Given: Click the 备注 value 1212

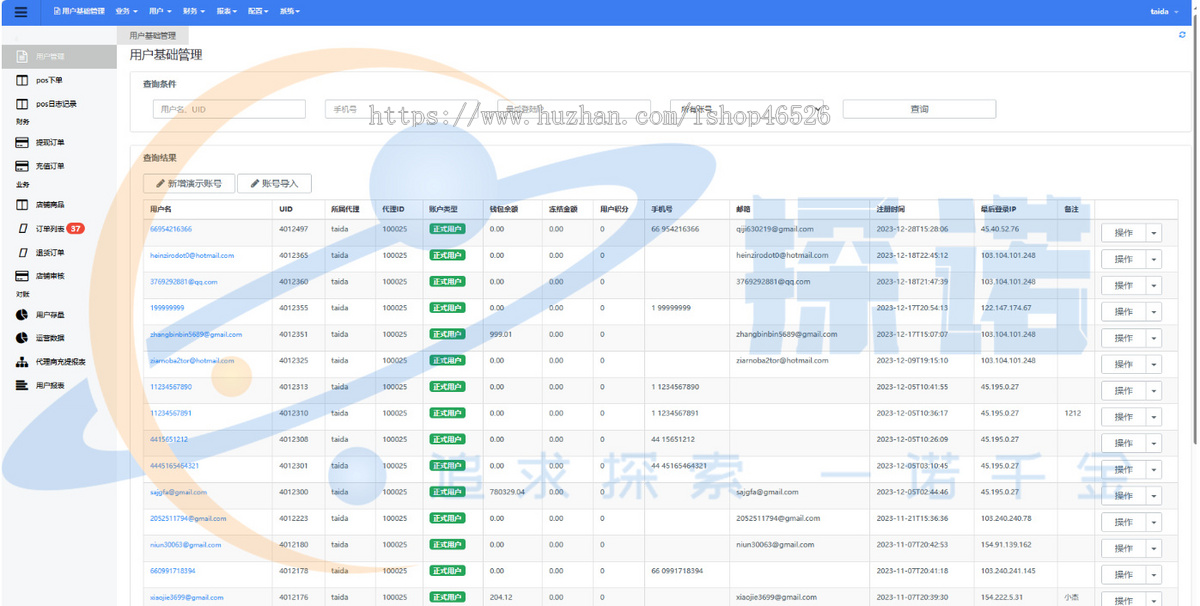Looking at the screenshot, I should [x=1072, y=413].
